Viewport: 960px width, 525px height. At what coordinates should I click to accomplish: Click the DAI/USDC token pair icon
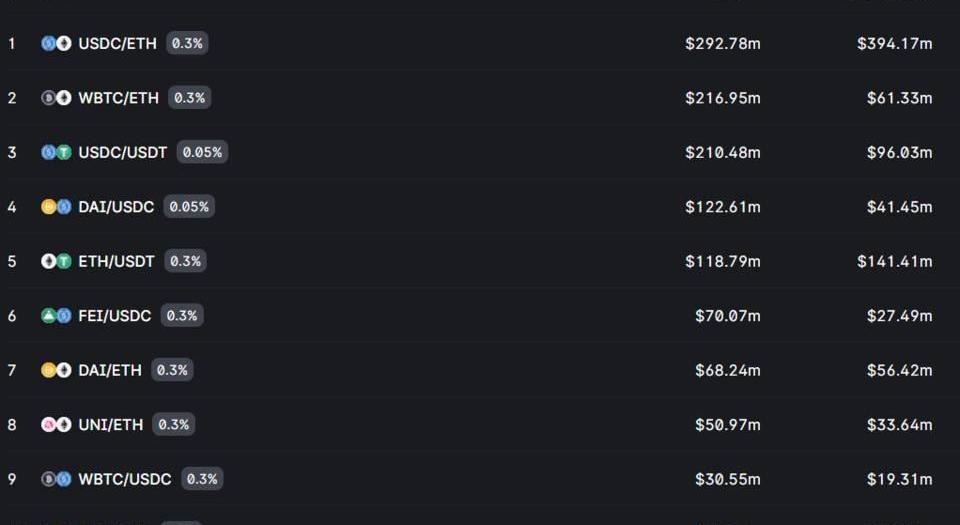tap(56, 207)
